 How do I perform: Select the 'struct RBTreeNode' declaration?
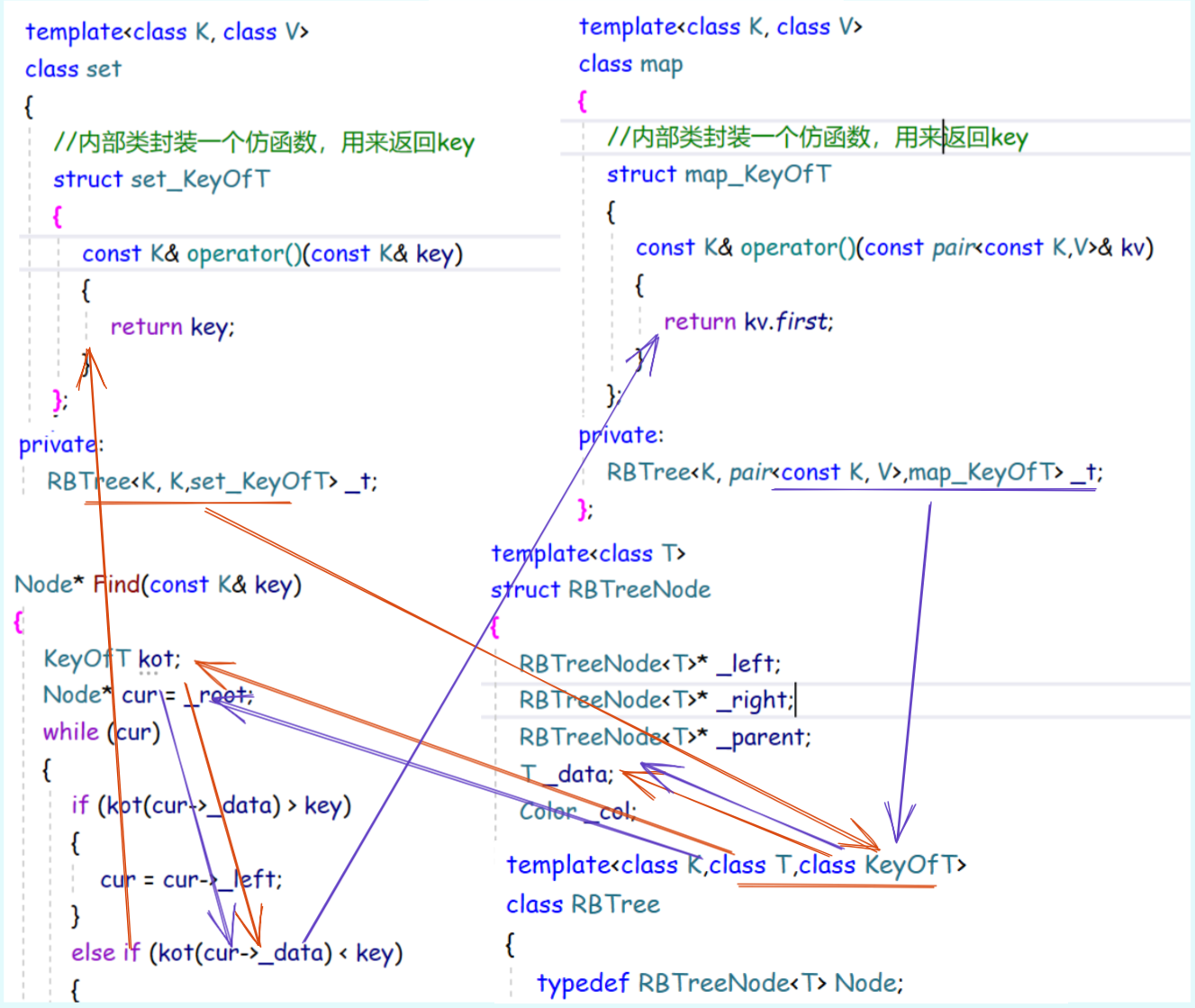(601, 590)
